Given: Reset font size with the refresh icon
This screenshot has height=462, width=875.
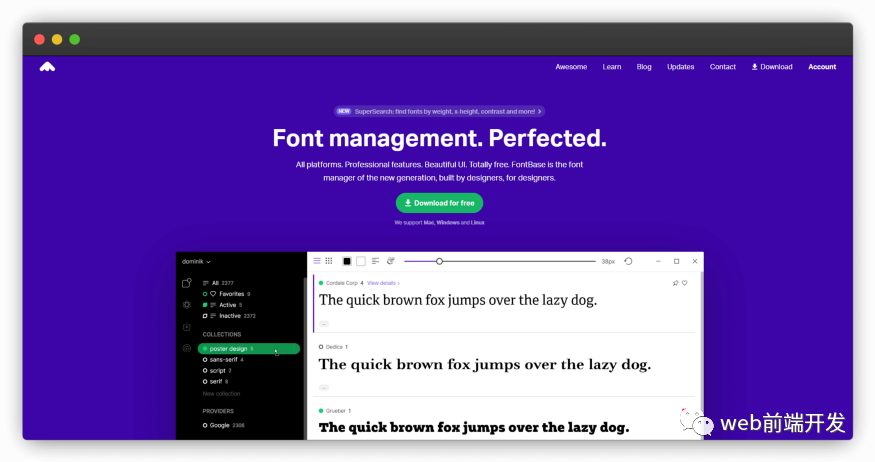Looking at the screenshot, I should [x=628, y=261].
